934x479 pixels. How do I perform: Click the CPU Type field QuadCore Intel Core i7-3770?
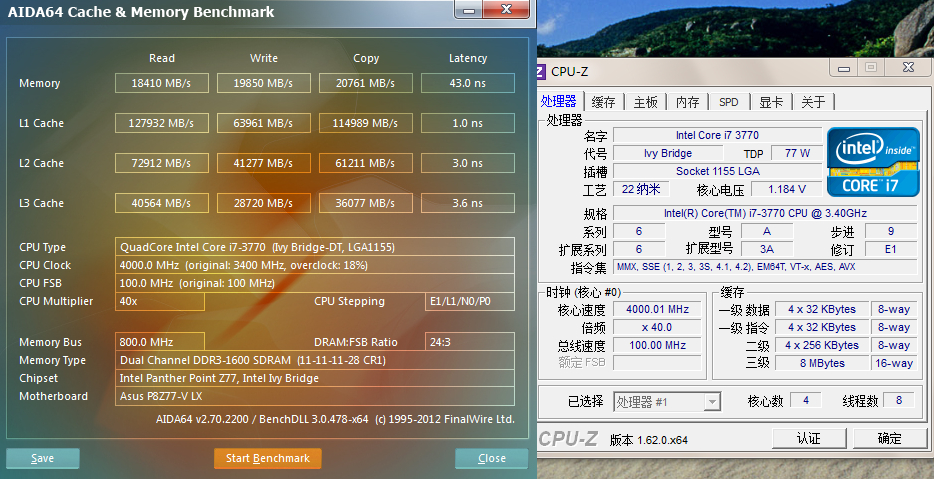[315, 247]
